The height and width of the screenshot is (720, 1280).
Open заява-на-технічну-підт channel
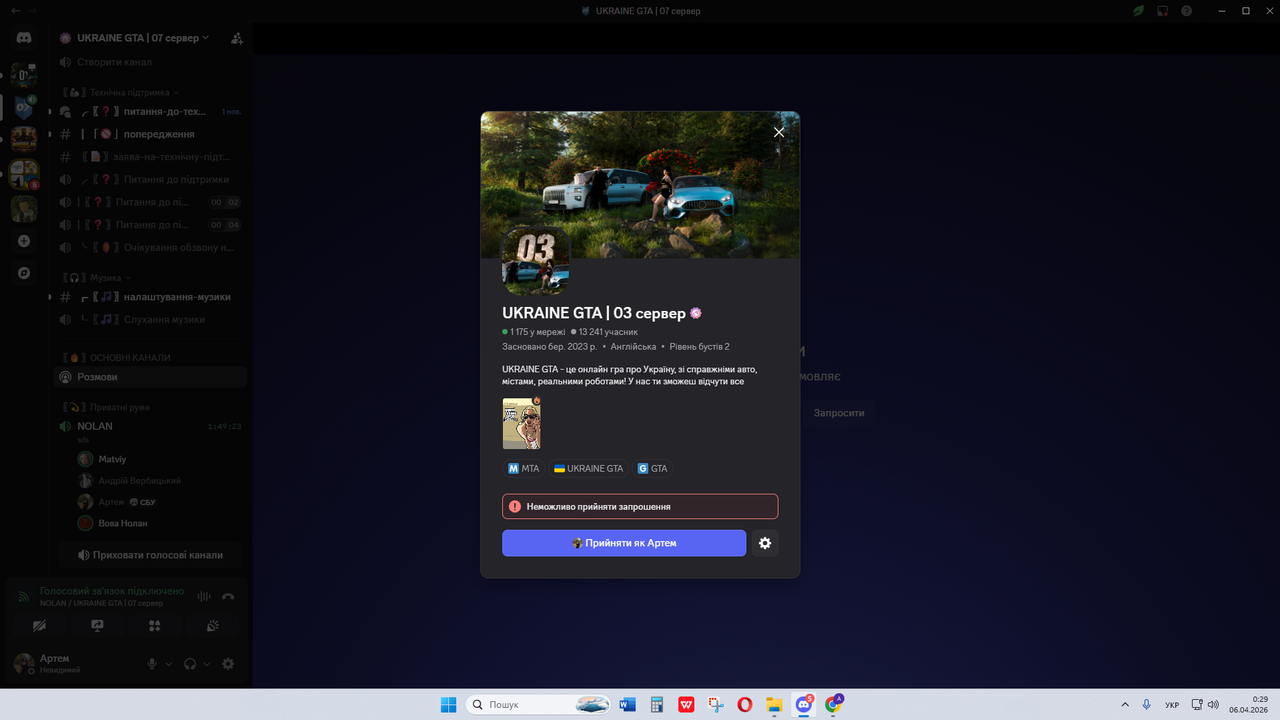(150, 157)
